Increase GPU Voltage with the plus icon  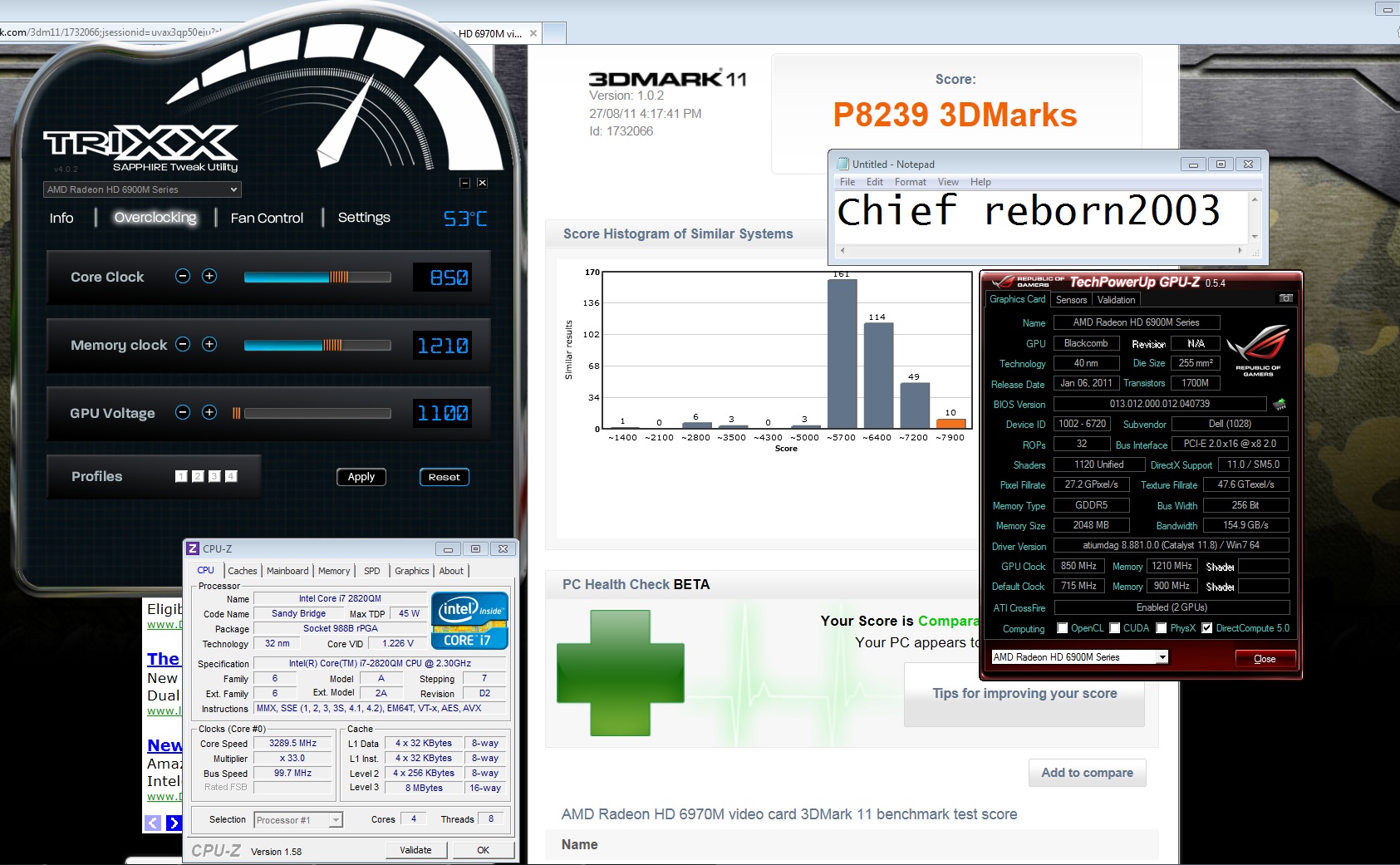pos(209,412)
